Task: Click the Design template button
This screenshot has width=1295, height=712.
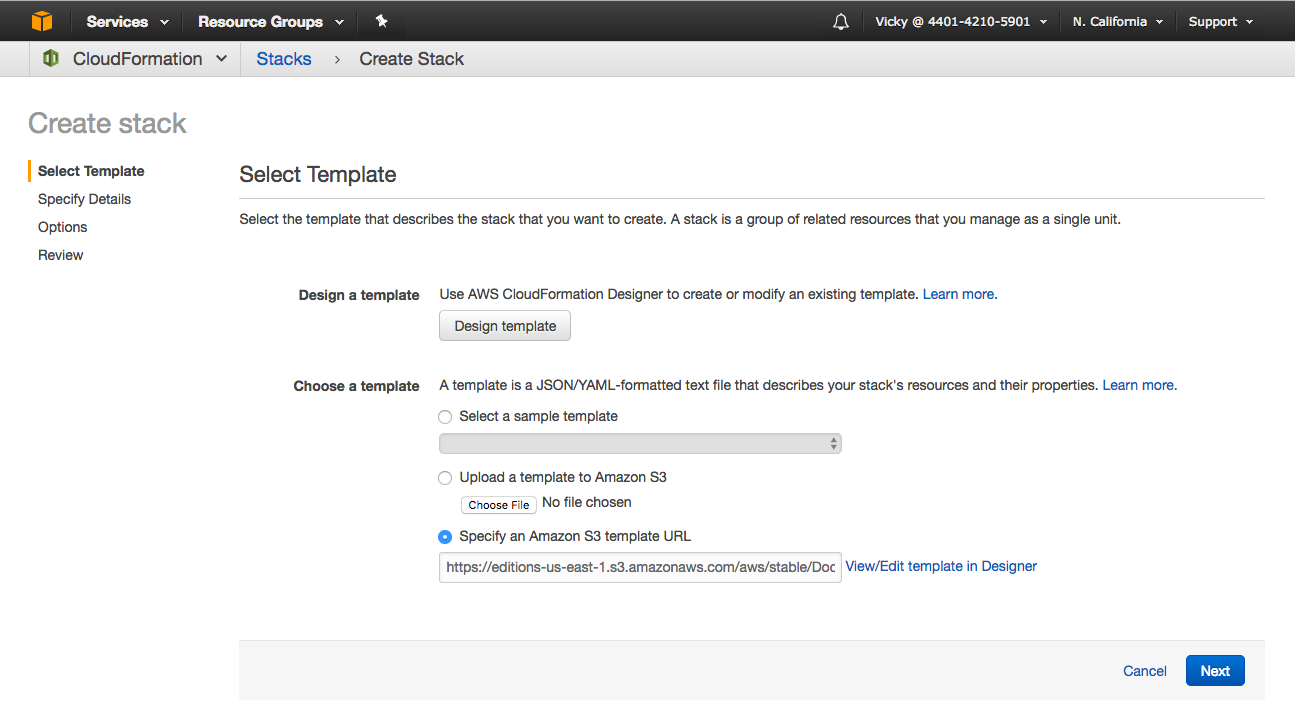Action: [x=505, y=326]
